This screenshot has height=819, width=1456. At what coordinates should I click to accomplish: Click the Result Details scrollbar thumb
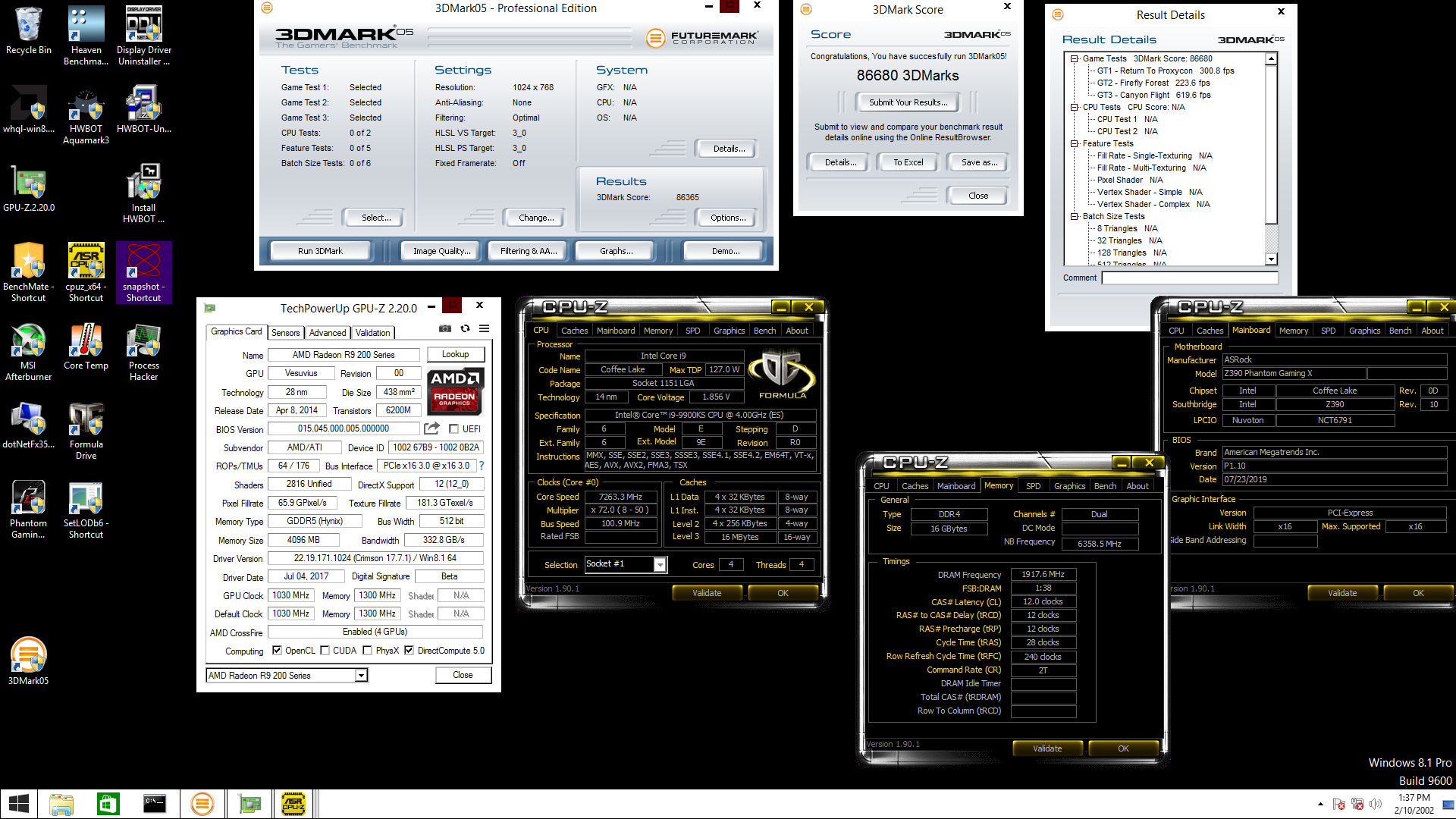(1272, 144)
